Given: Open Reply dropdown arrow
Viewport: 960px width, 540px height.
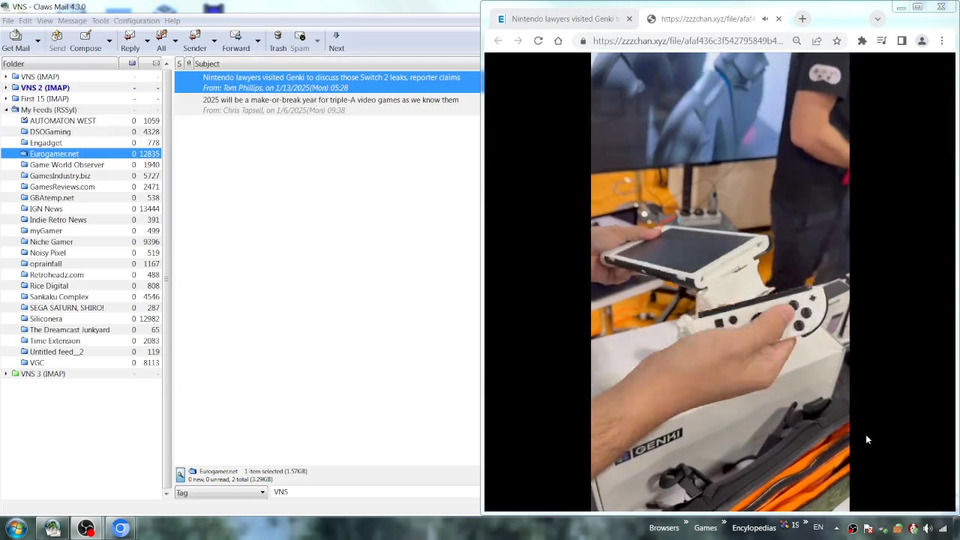Looking at the screenshot, I should pyautogui.click(x=147, y=41).
